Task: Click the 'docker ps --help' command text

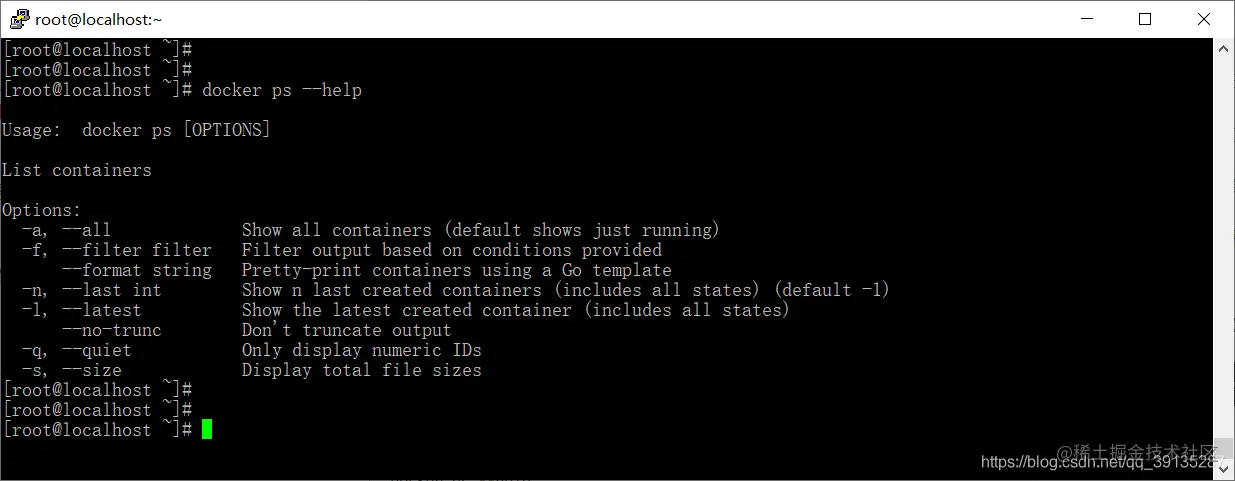Action: point(282,90)
